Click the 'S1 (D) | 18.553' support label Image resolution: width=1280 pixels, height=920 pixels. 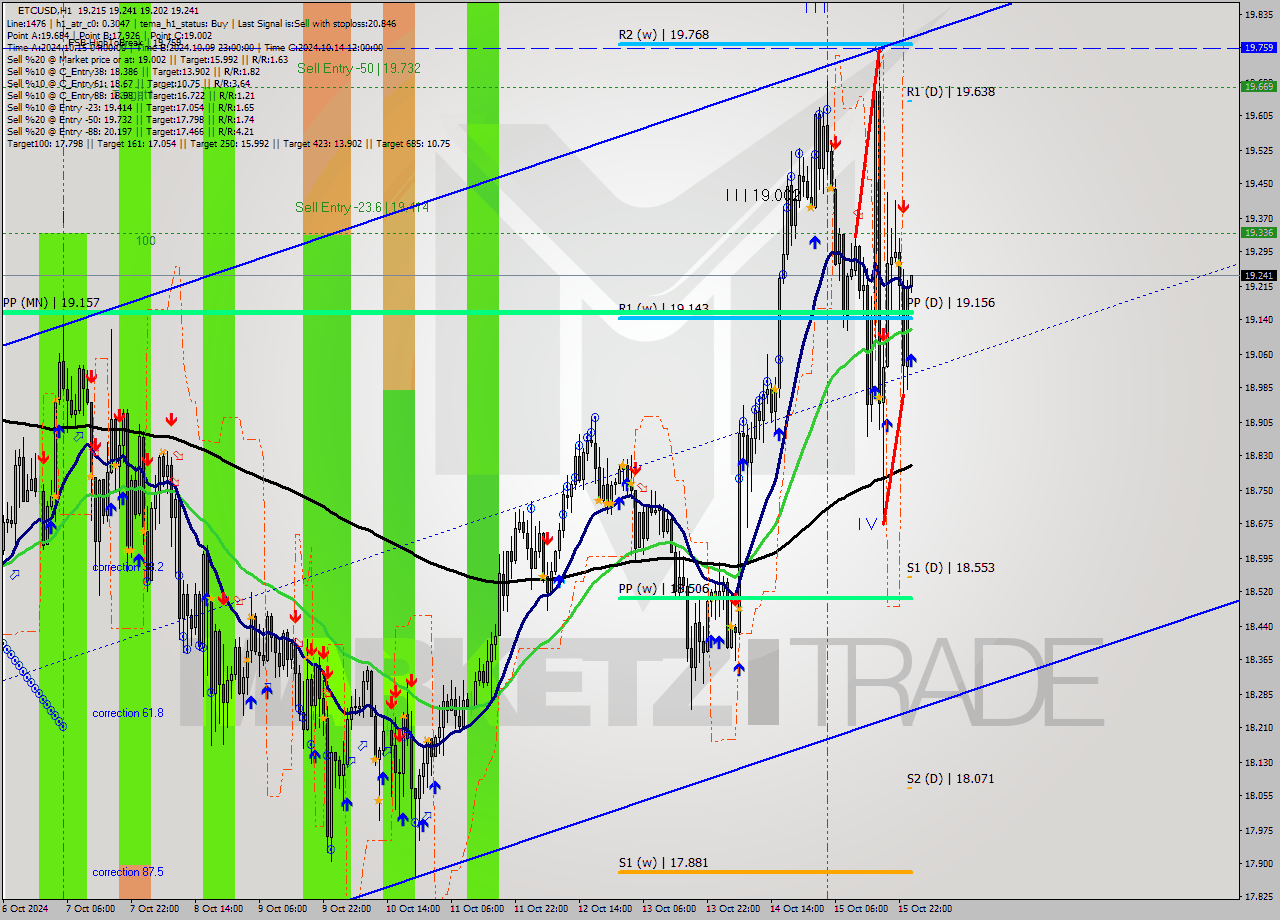click(950, 568)
